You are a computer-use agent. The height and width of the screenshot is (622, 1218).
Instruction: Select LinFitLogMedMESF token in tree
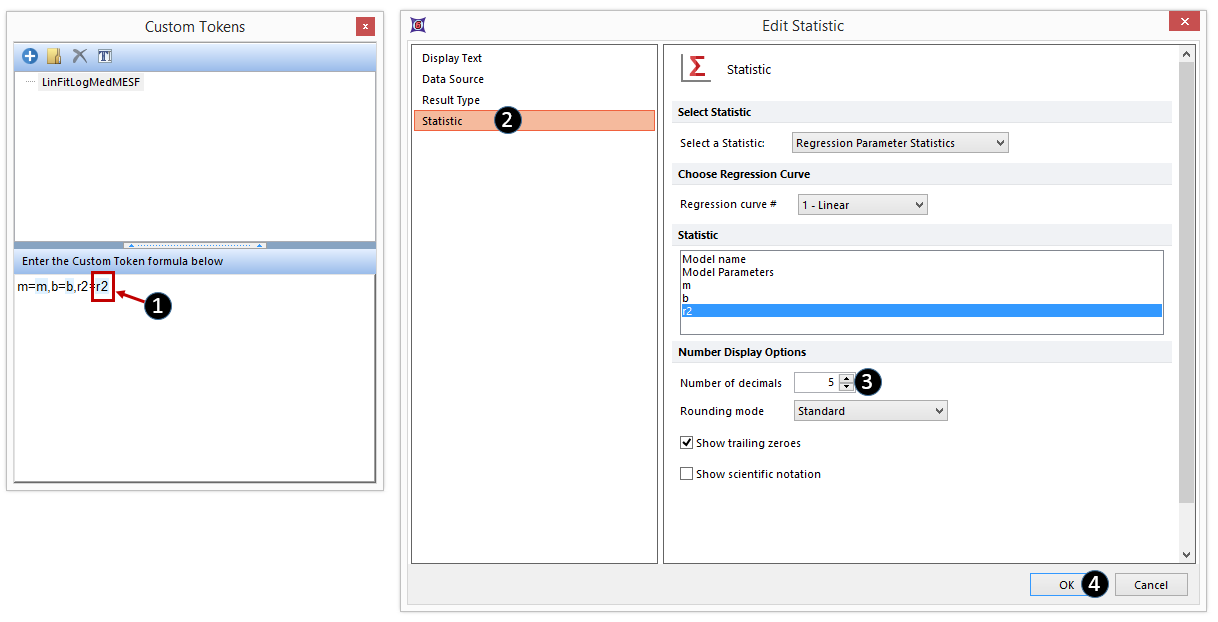[x=92, y=82]
